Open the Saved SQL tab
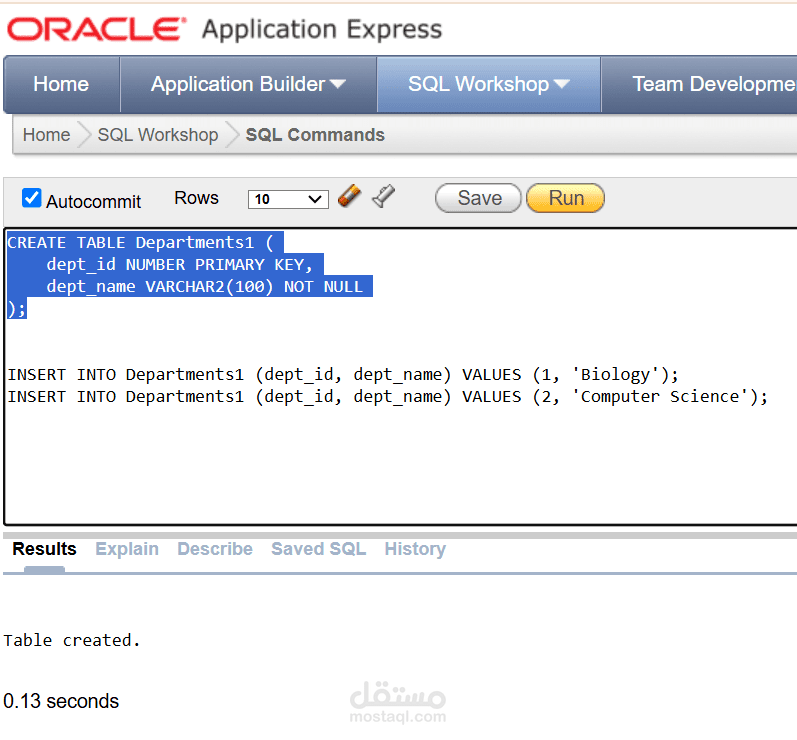 click(x=318, y=549)
